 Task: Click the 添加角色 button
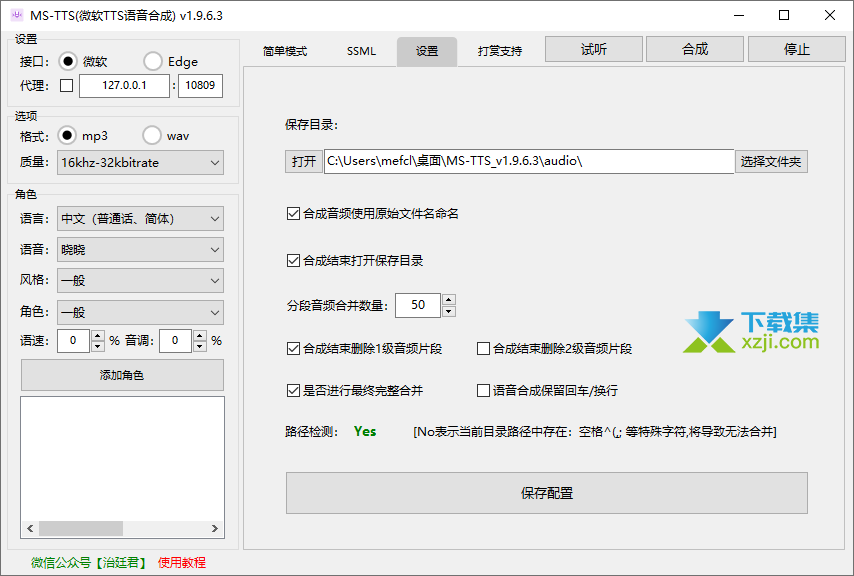coord(122,375)
